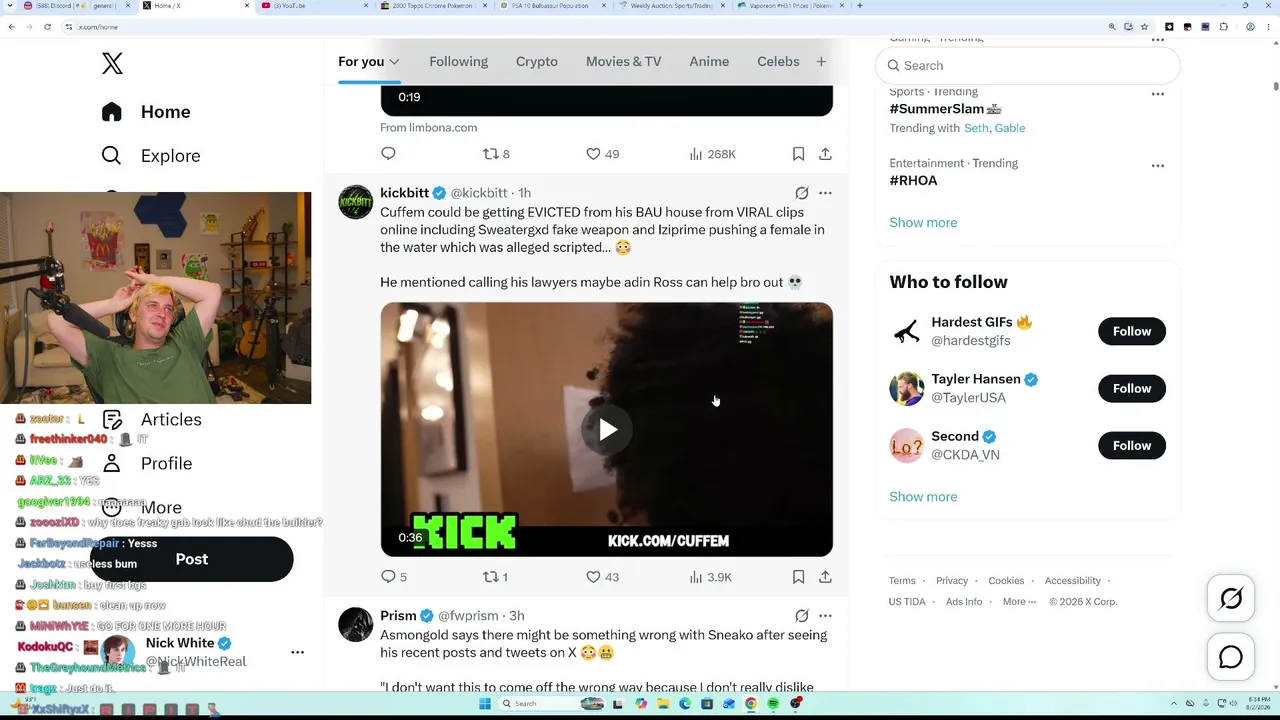This screenshot has height=720, width=1280.
Task: Click the X logo in the sidebar
Action: [112, 64]
